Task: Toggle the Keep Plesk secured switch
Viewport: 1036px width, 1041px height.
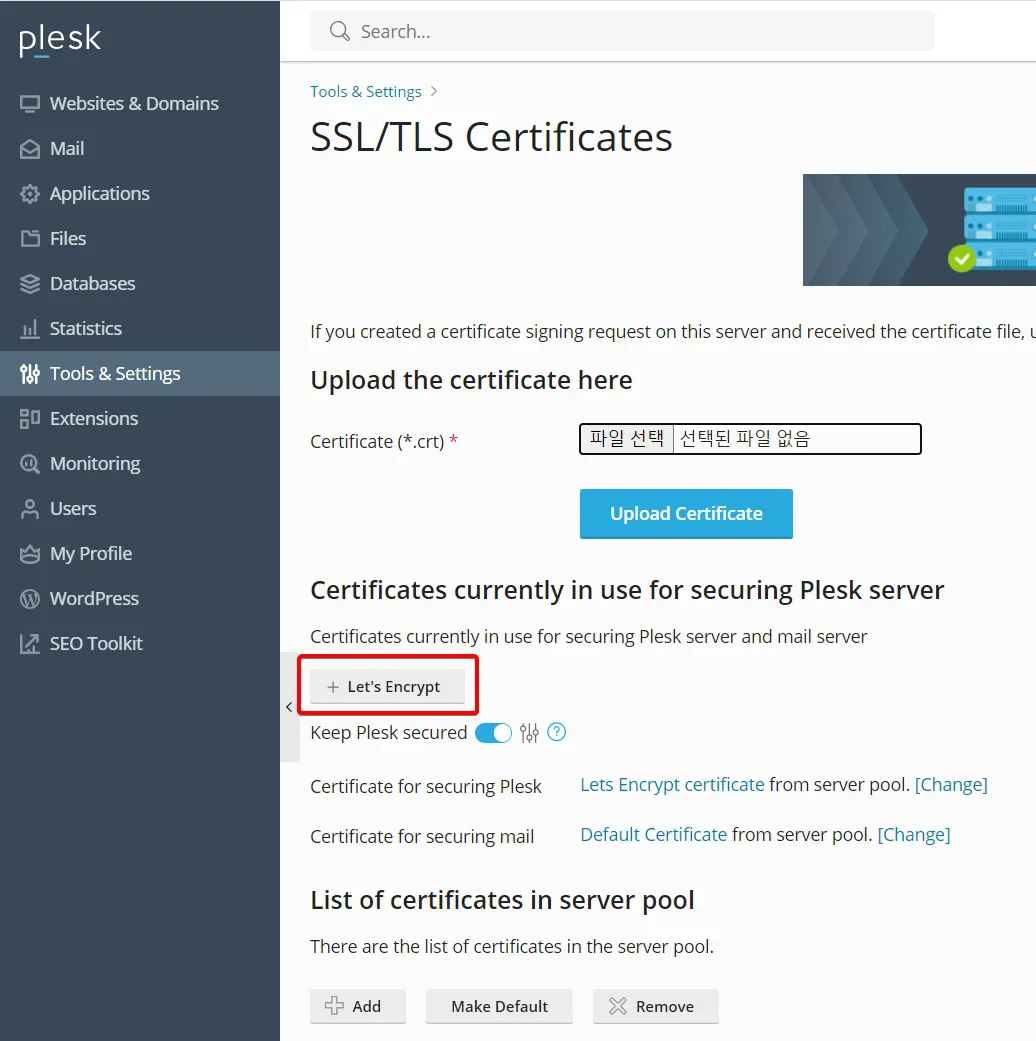Action: click(493, 733)
